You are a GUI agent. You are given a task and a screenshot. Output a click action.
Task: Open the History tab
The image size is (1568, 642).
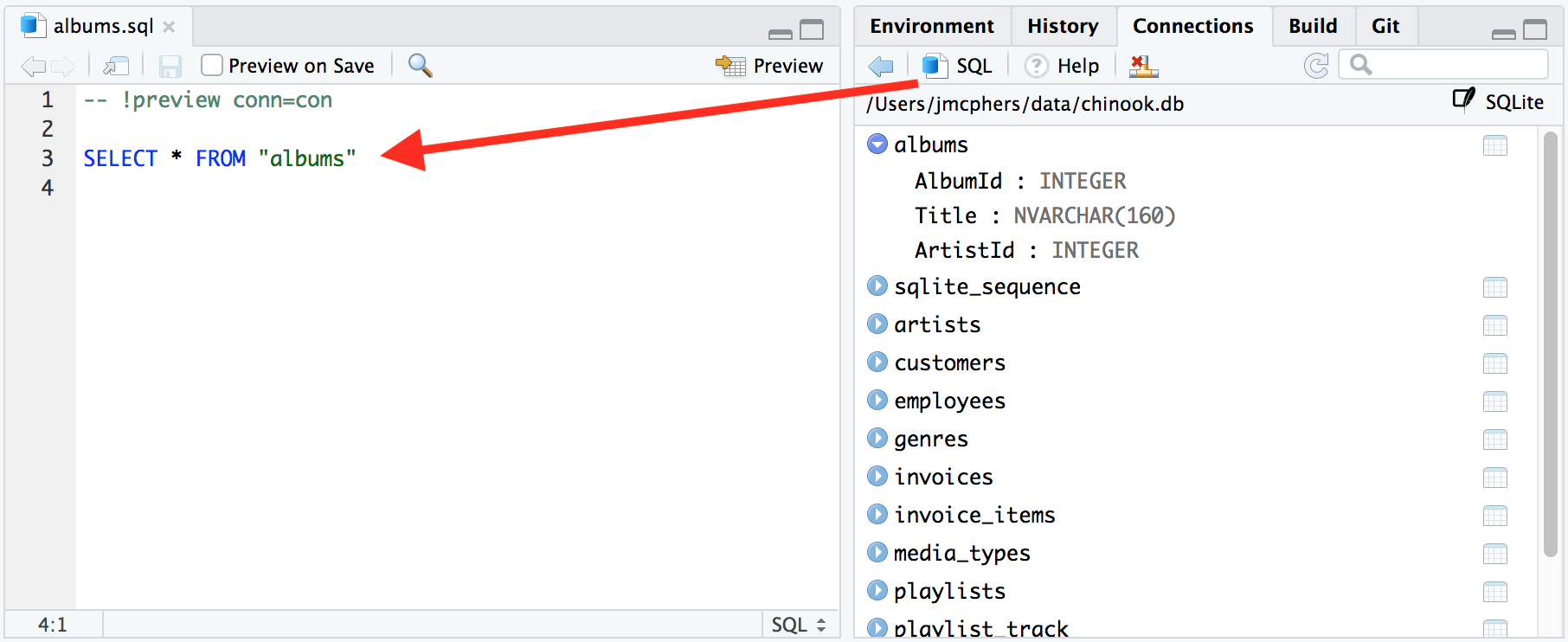(1063, 26)
